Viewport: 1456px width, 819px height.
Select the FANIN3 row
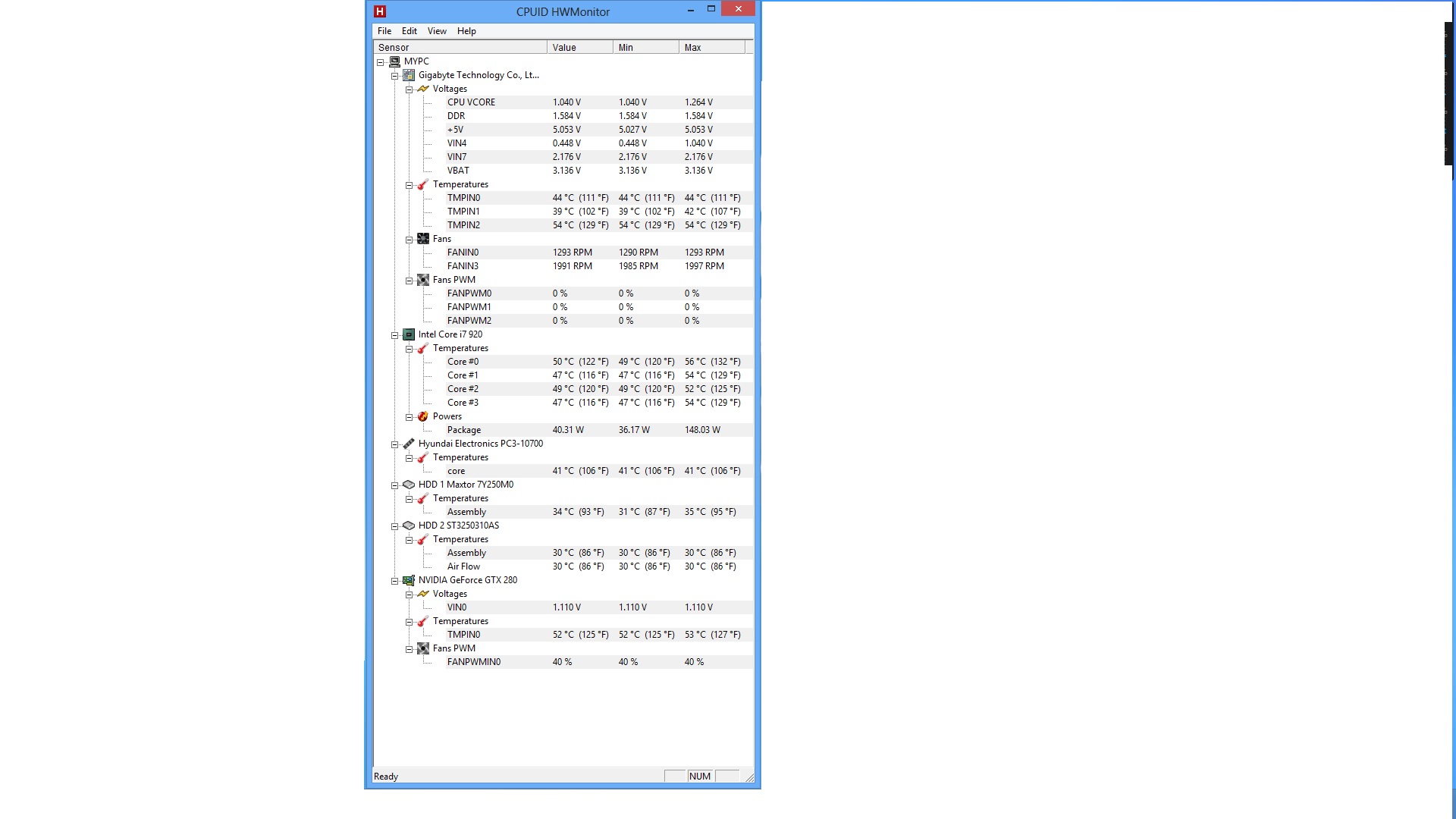[563, 266]
